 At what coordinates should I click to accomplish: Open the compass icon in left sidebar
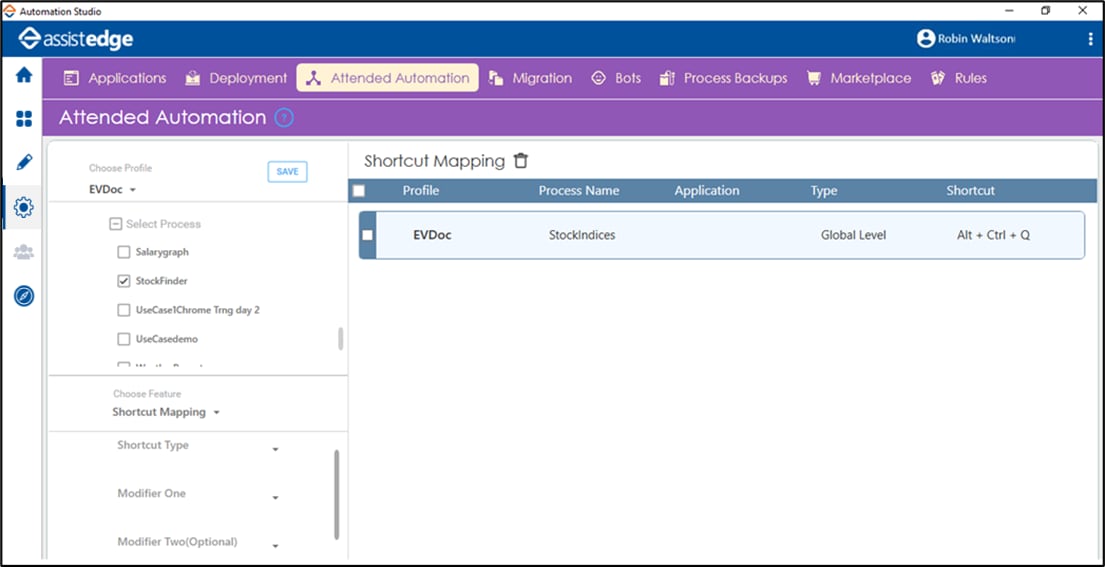[23, 296]
